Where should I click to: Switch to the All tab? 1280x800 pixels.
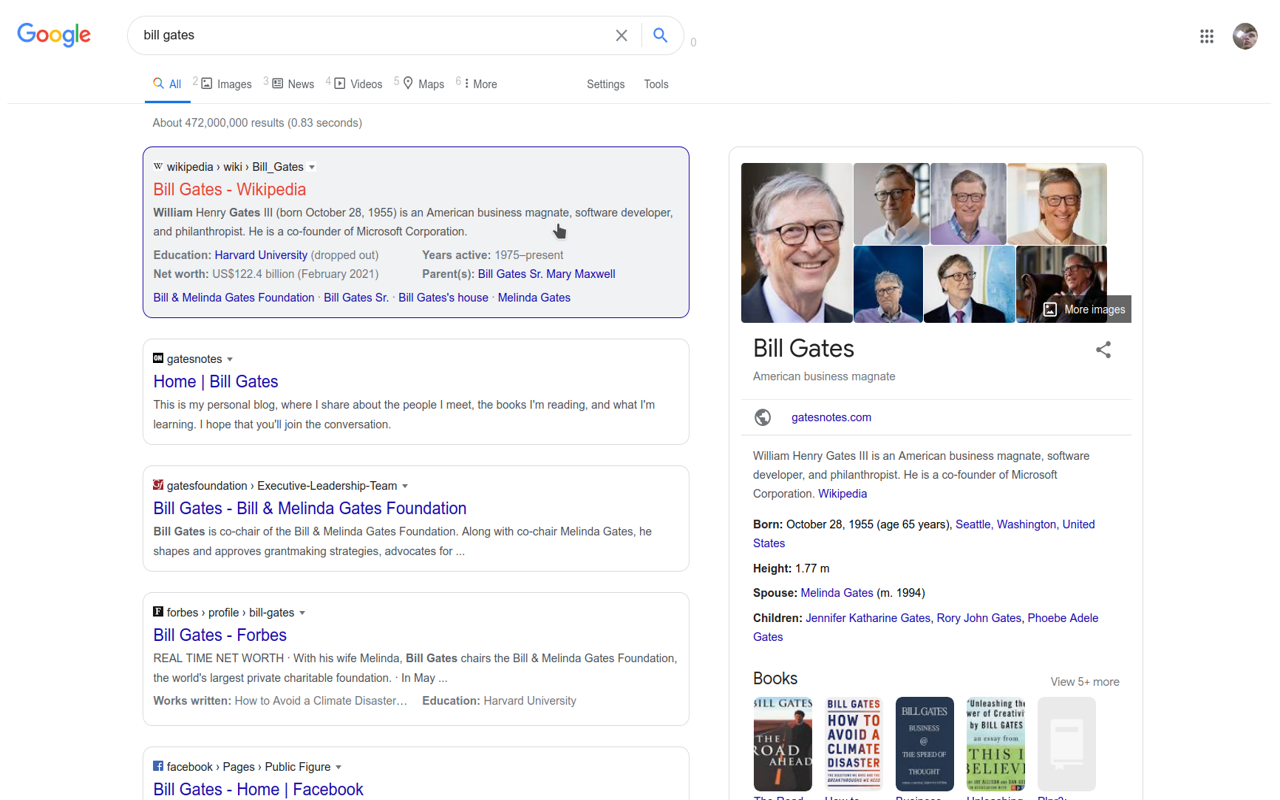166,84
